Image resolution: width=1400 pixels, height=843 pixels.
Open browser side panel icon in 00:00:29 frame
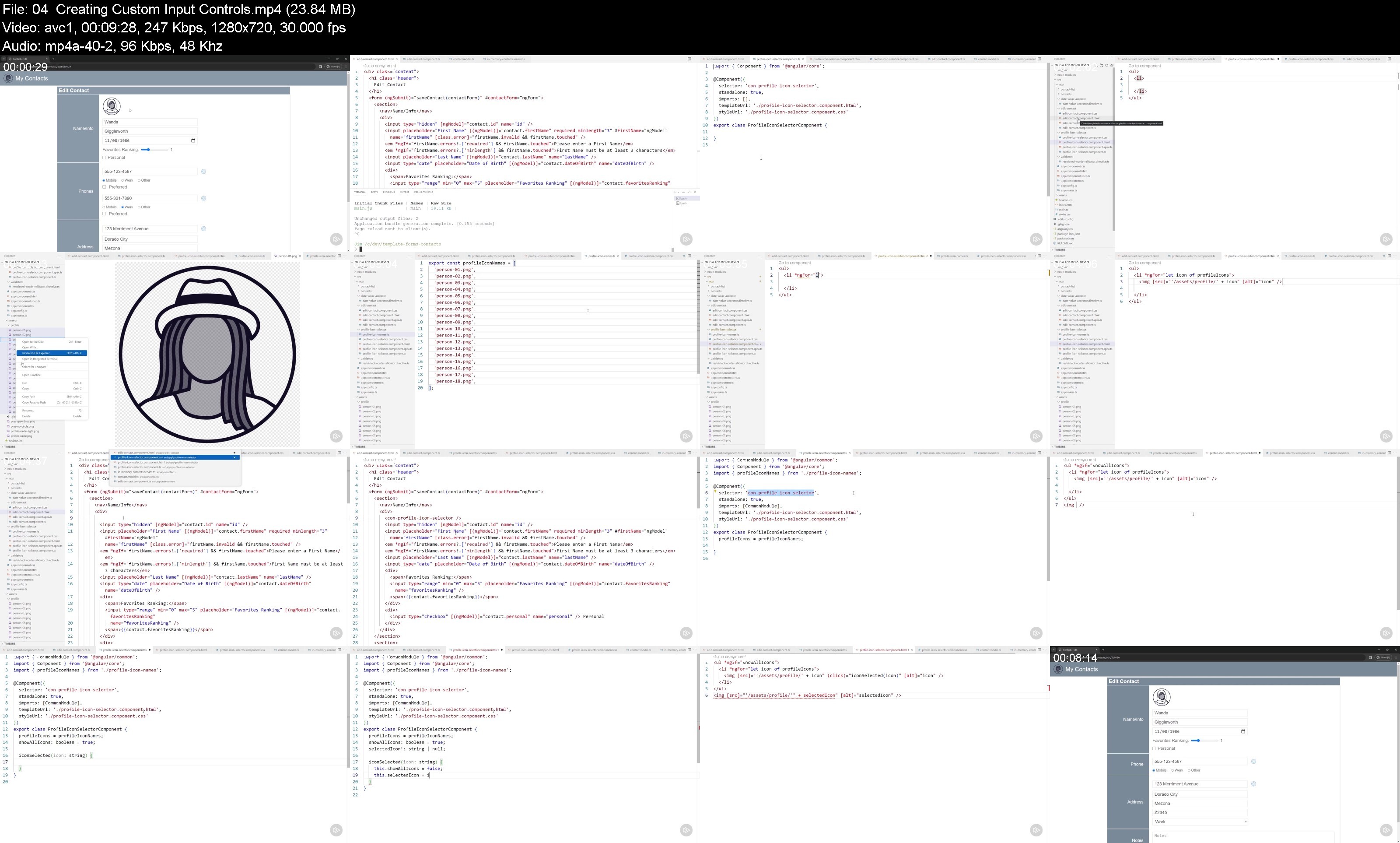tap(320, 67)
